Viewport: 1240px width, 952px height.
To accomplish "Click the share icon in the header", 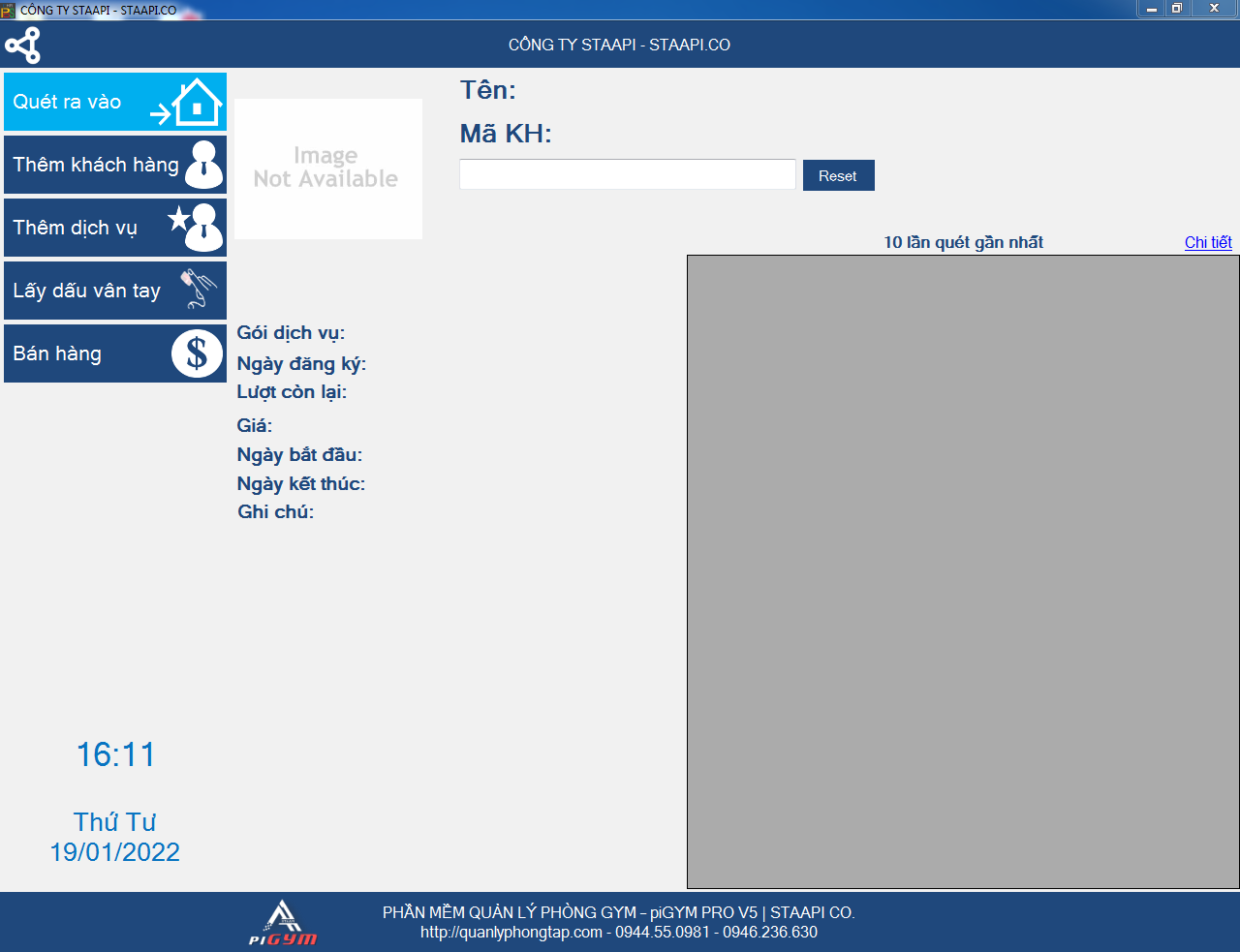I will pos(22,46).
